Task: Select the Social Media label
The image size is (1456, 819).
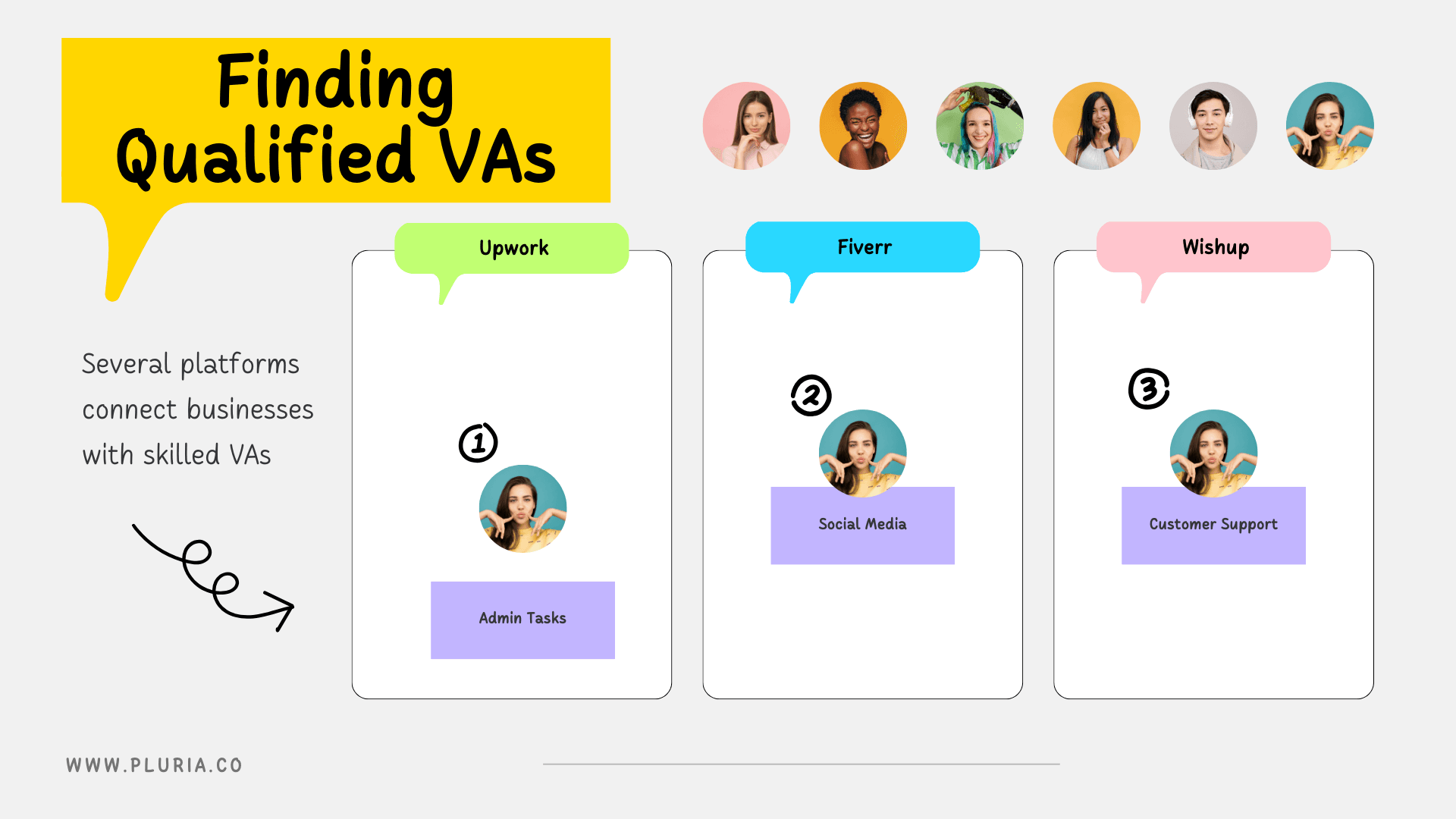Action: pos(863,524)
